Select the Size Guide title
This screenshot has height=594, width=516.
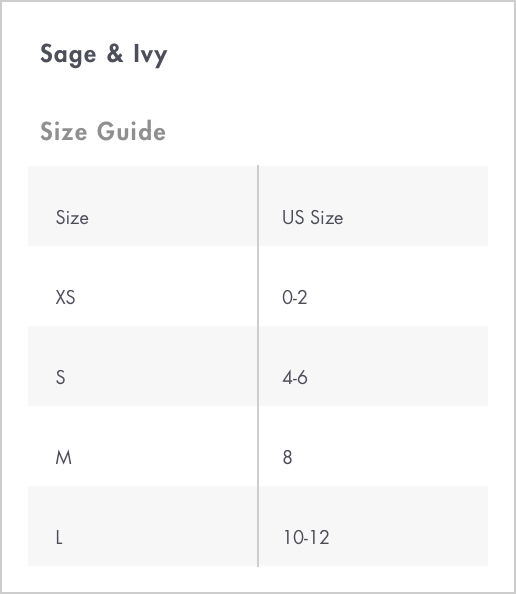coord(103,131)
